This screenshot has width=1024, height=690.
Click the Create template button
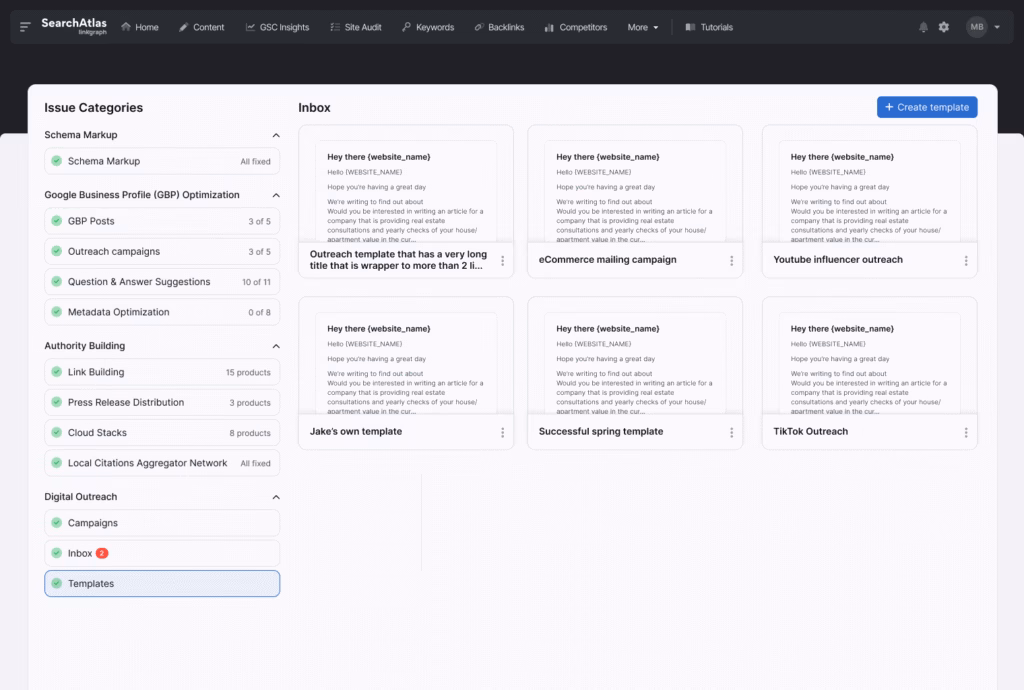(927, 107)
